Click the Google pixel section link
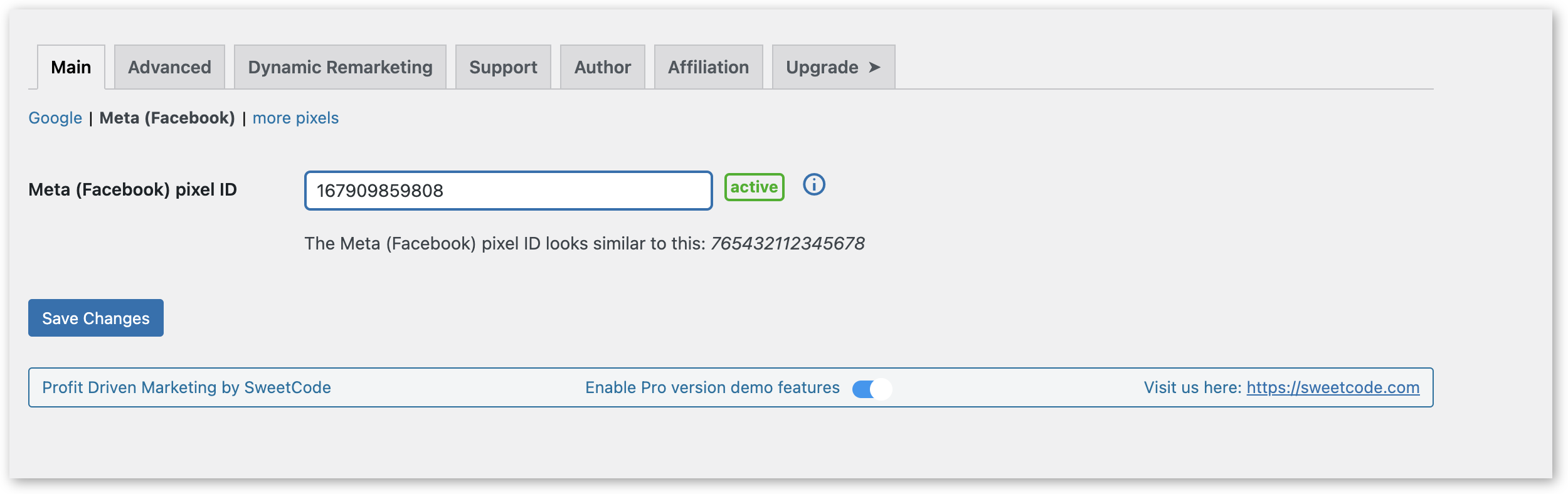This screenshot has width=1568, height=494. click(x=55, y=118)
